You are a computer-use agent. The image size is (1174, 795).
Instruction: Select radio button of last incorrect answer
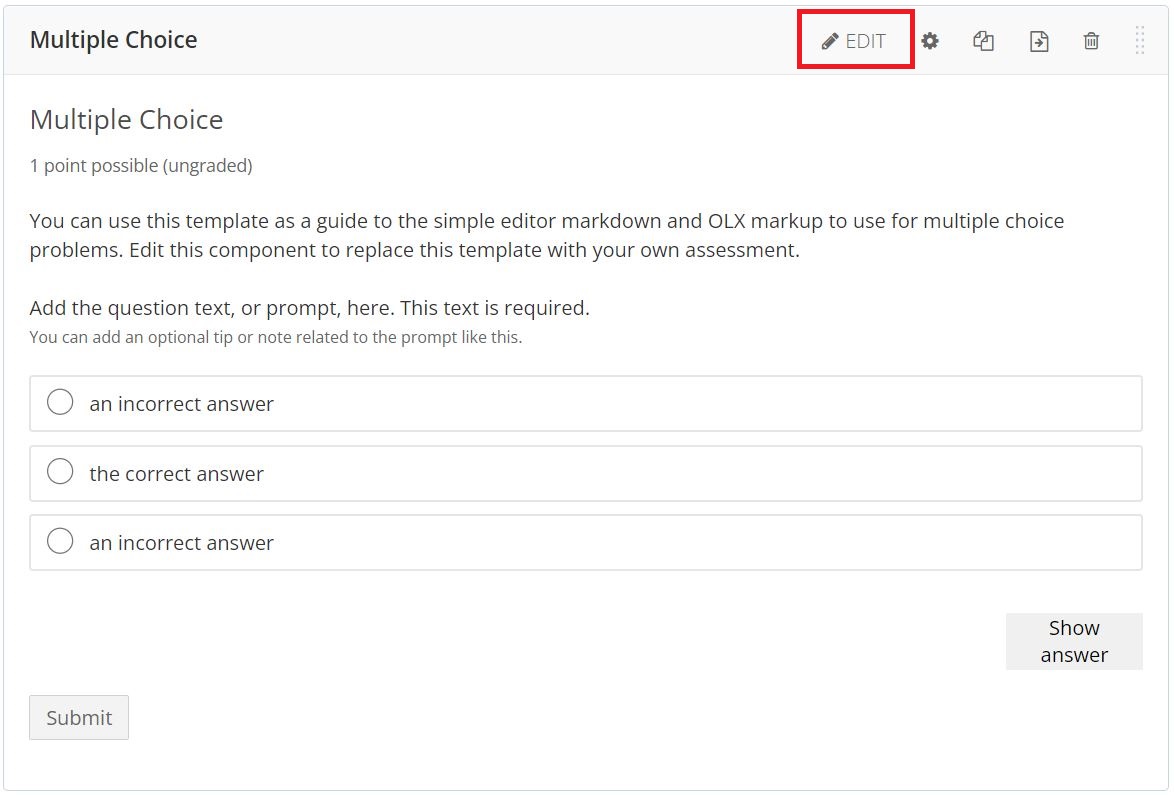tap(60, 541)
